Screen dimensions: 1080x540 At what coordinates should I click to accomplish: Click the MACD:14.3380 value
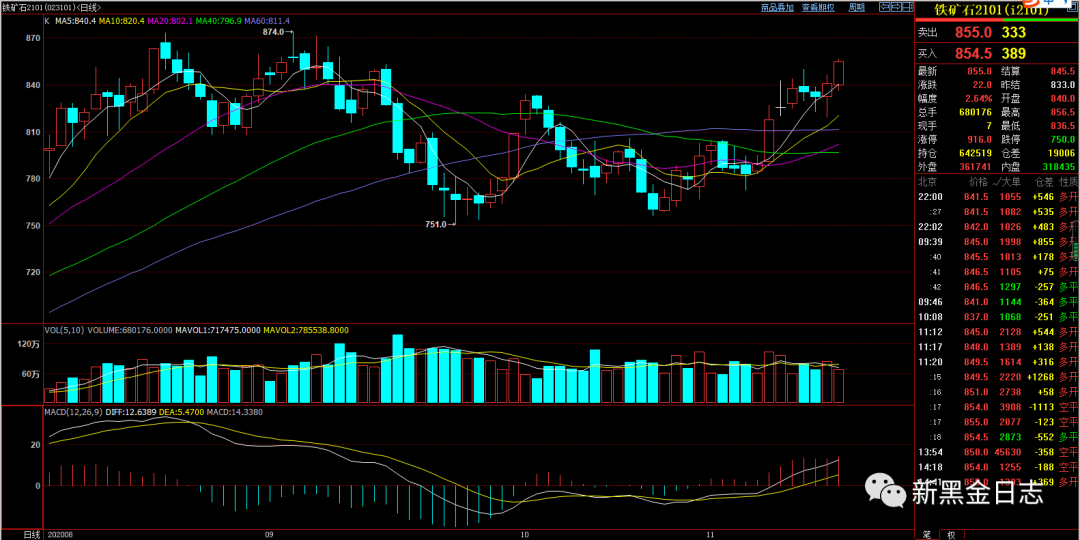(x=236, y=411)
